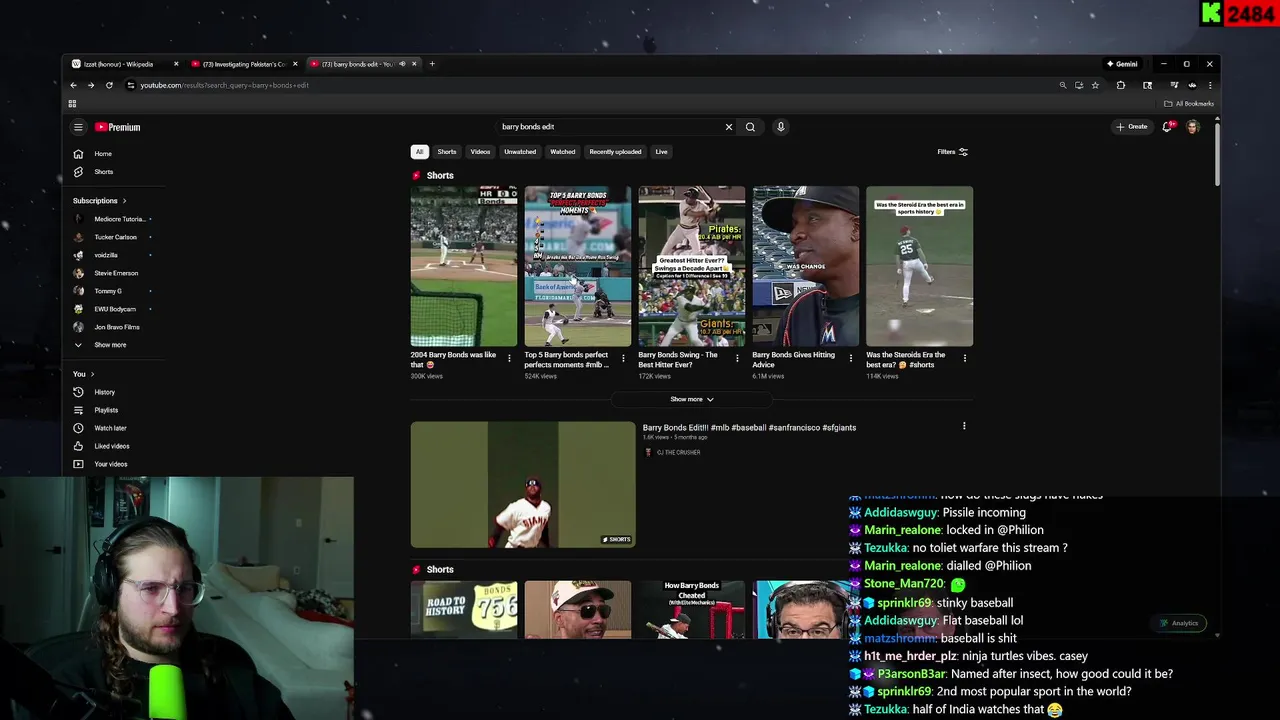Select the Recently uploaded filter chip
The width and height of the screenshot is (1280, 720).
tap(615, 152)
